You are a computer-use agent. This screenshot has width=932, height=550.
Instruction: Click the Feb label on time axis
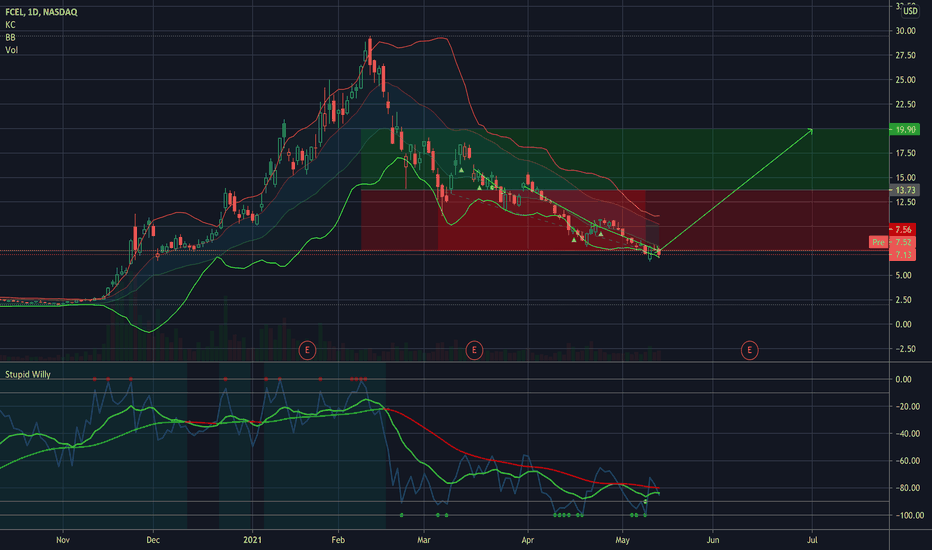pyautogui.click(x=338, y=540)
